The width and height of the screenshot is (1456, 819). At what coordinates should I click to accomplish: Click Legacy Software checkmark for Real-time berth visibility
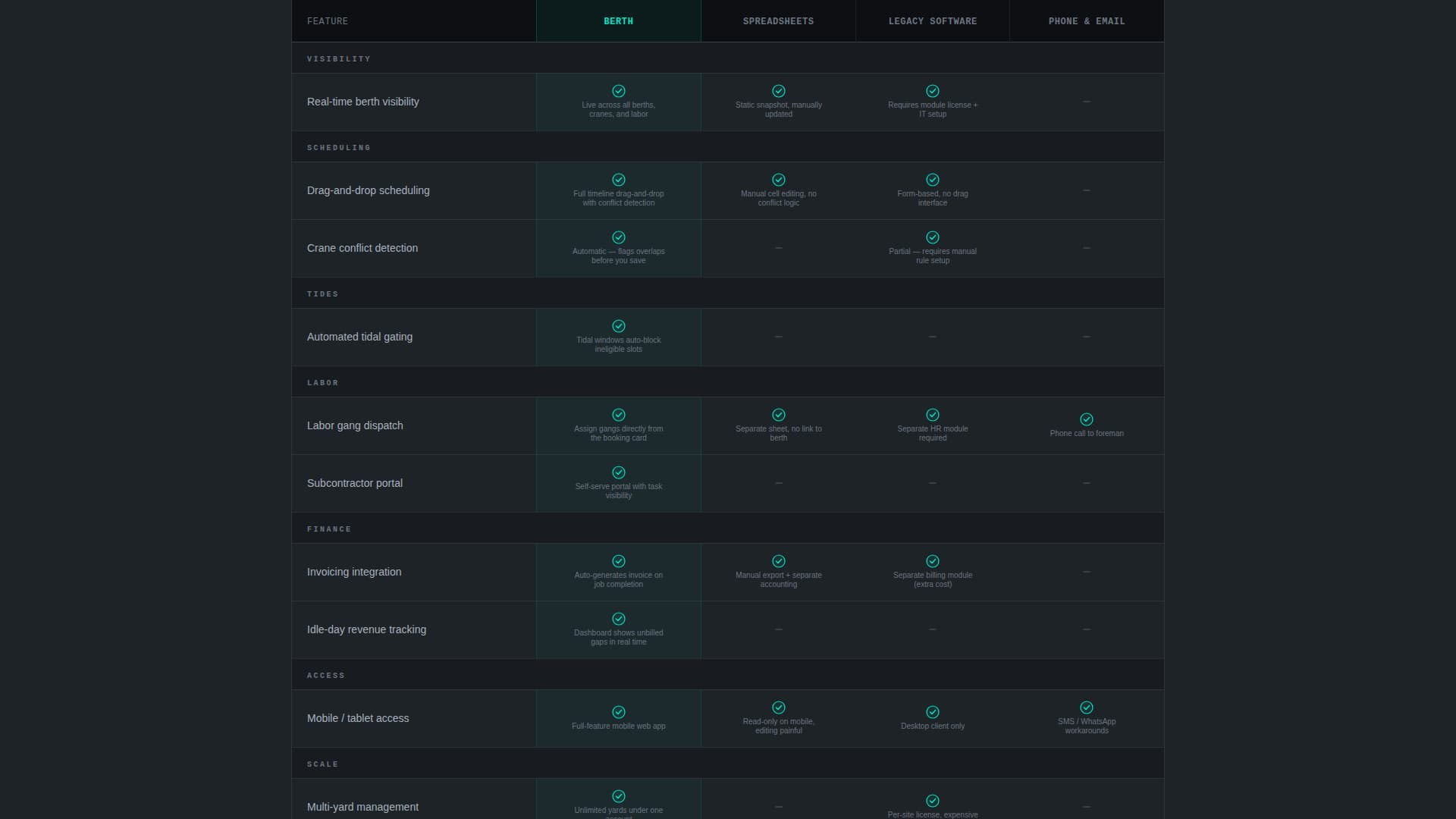(x=933, y=91)
